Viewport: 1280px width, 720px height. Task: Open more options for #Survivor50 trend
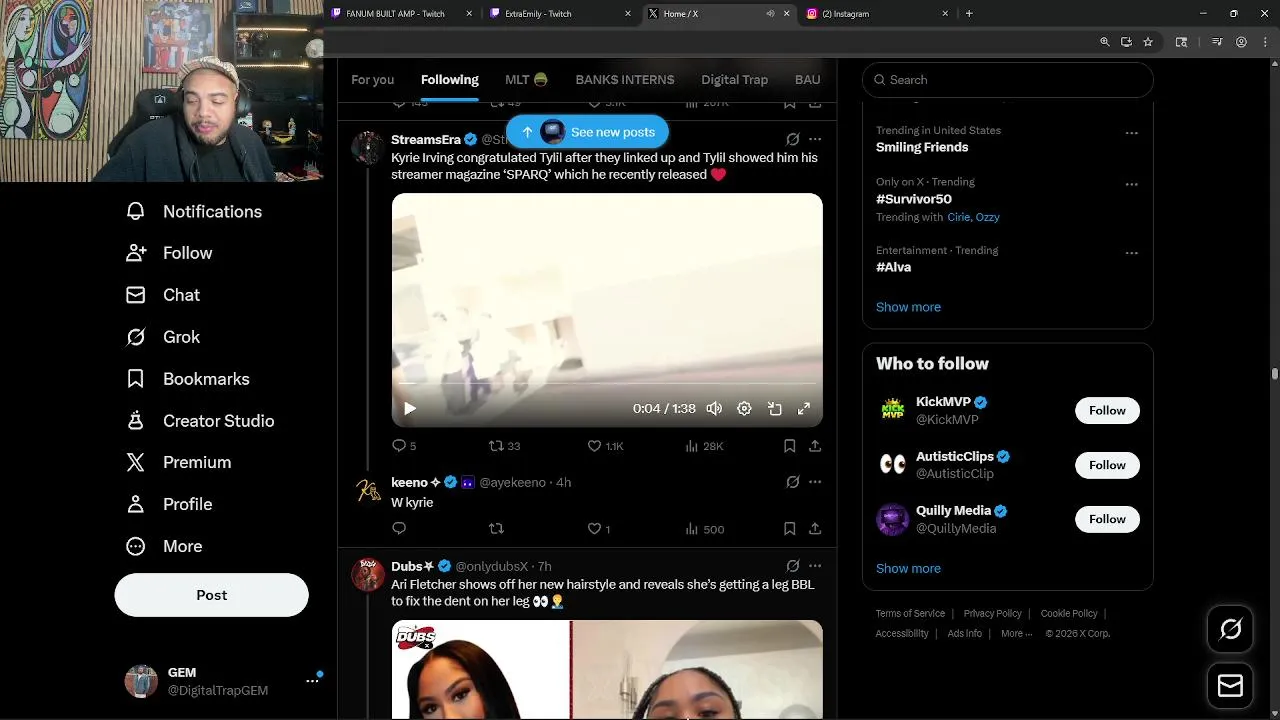tap(1131, 185)
